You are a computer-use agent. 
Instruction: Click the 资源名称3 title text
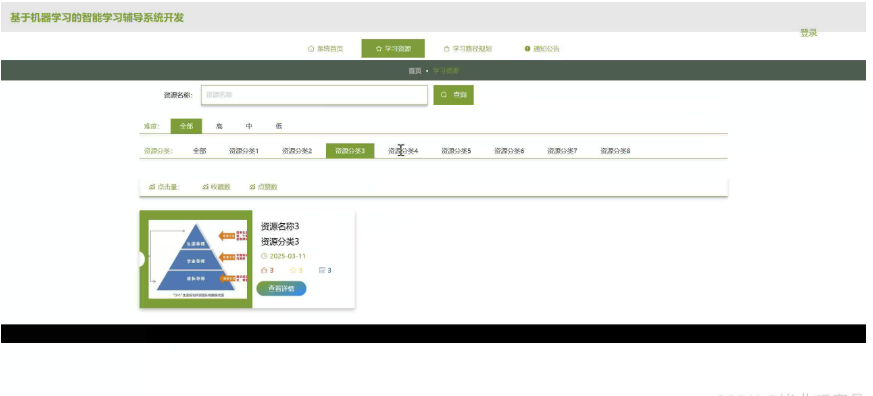(x=280, y=226)
